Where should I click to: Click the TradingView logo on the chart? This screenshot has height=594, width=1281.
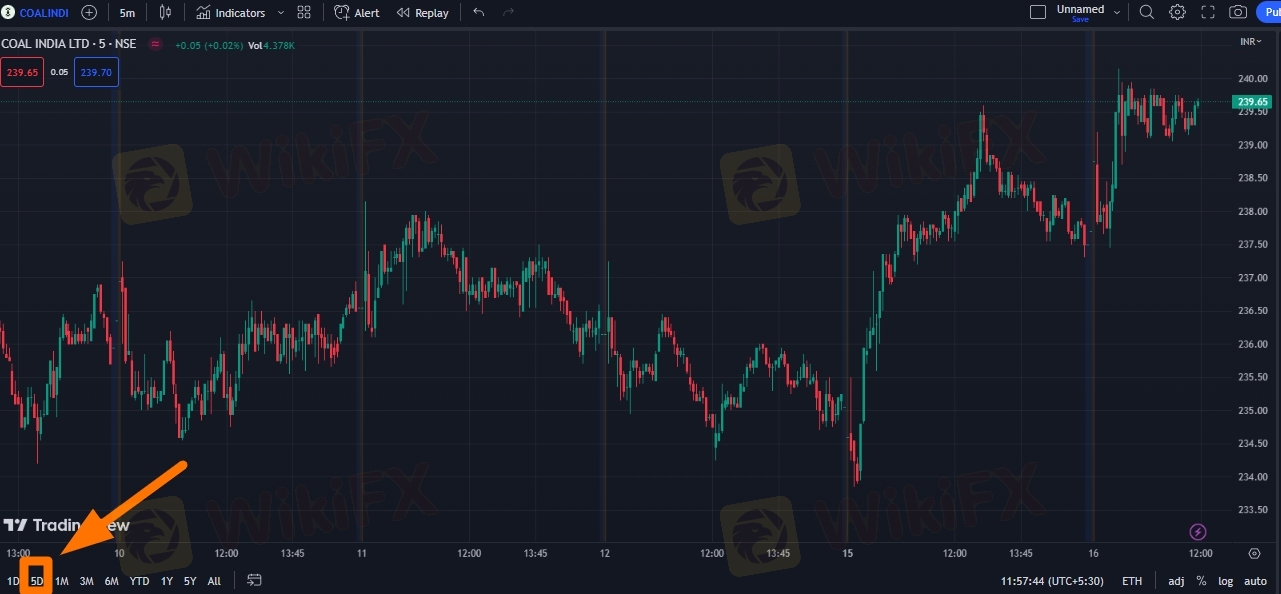click(x=66, y=525)
